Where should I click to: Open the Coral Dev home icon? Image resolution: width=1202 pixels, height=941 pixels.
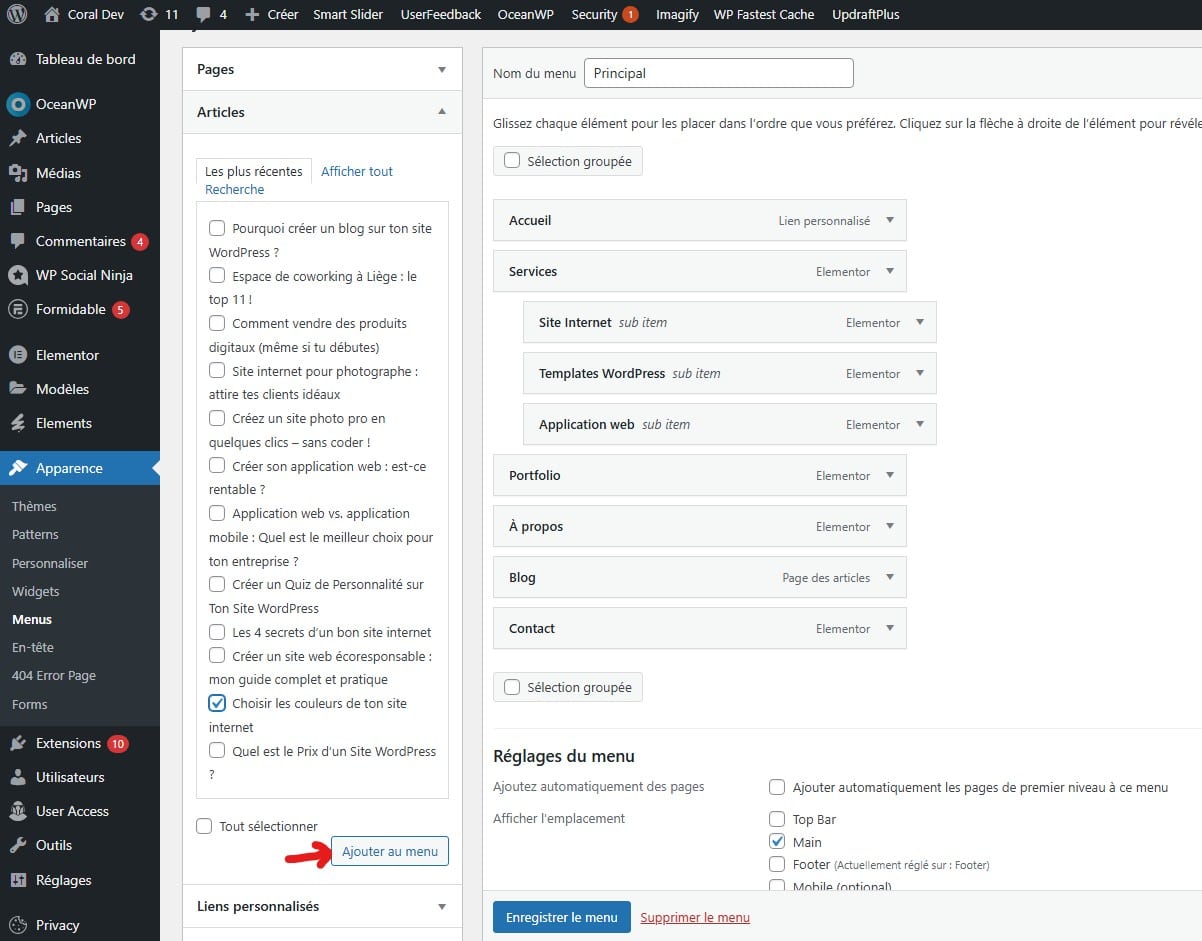pos(52,14)
